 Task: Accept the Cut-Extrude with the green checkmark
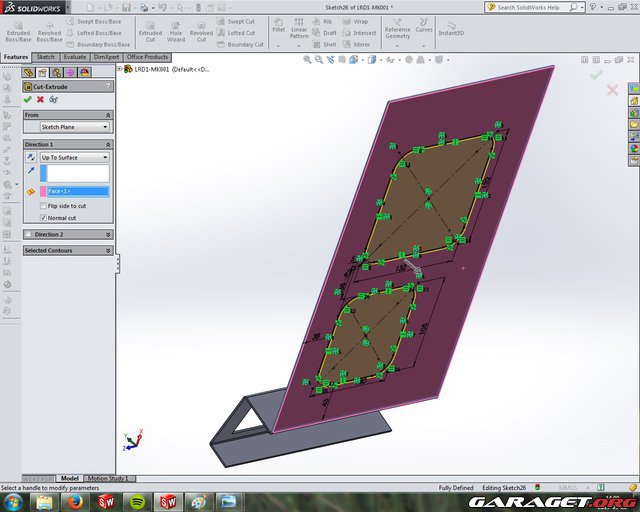click(28, 99)
